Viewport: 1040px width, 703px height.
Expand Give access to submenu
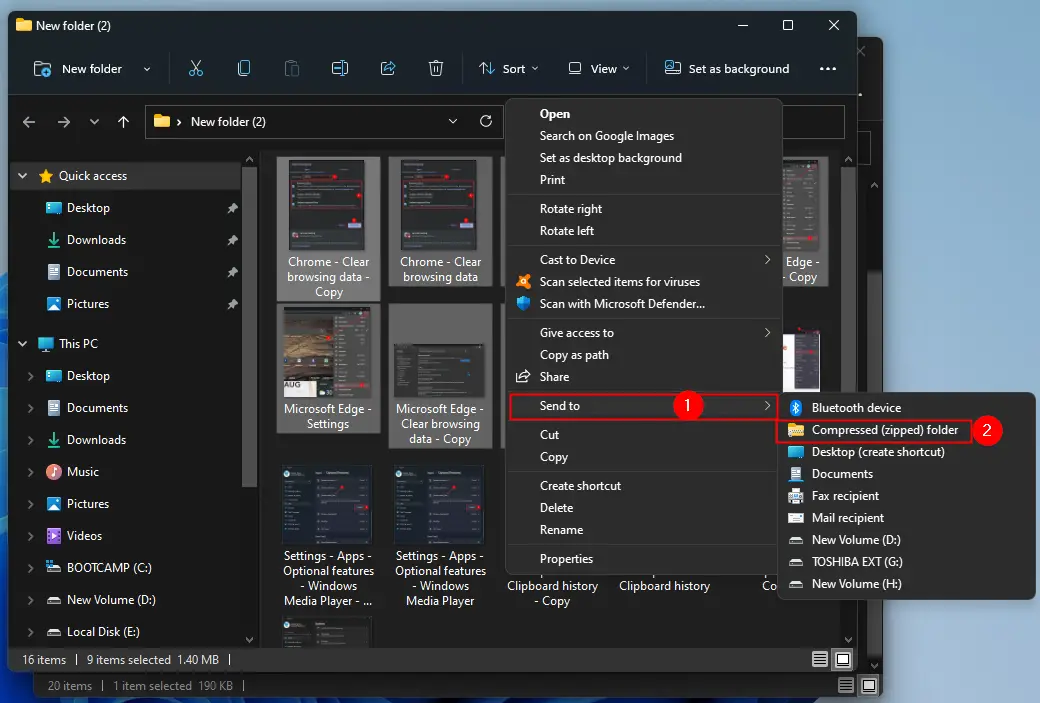(644, 333)
